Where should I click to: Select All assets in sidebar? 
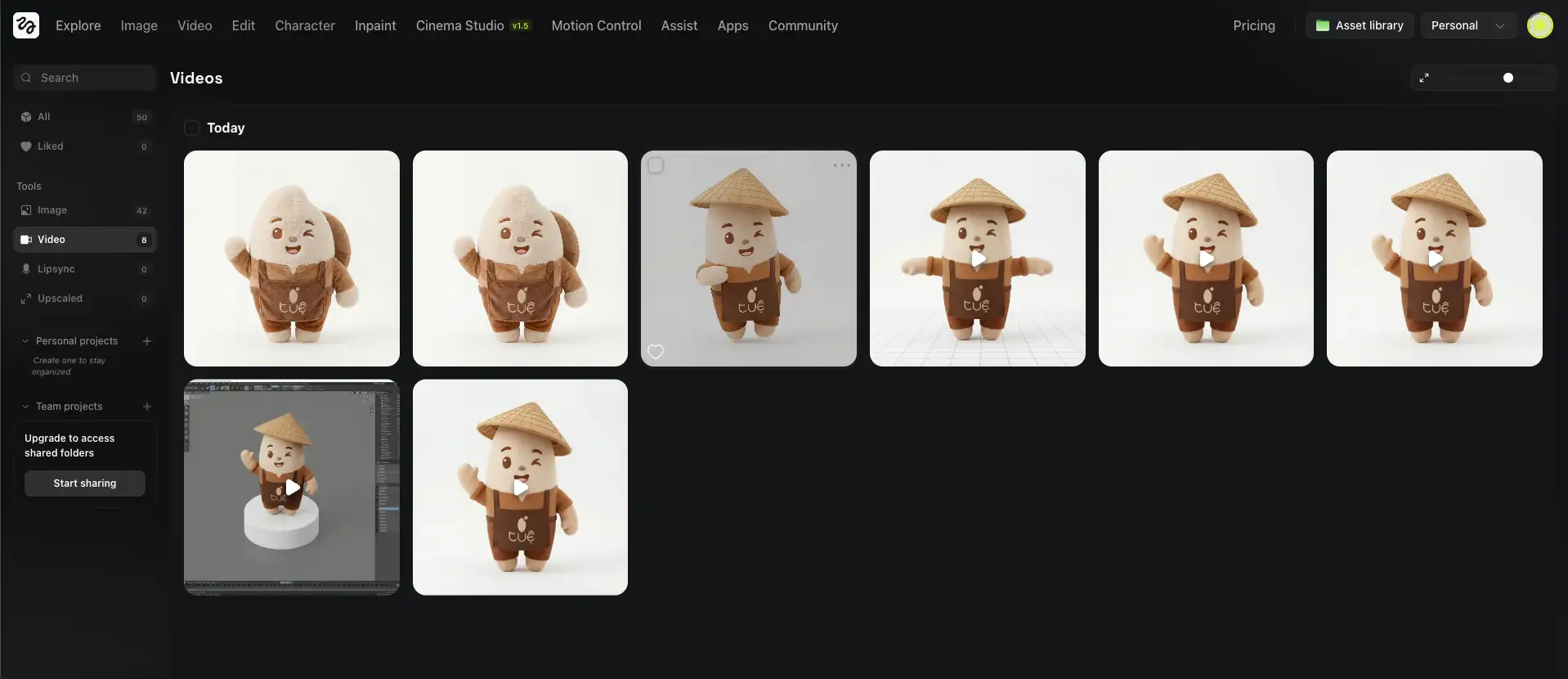[85, 117]
